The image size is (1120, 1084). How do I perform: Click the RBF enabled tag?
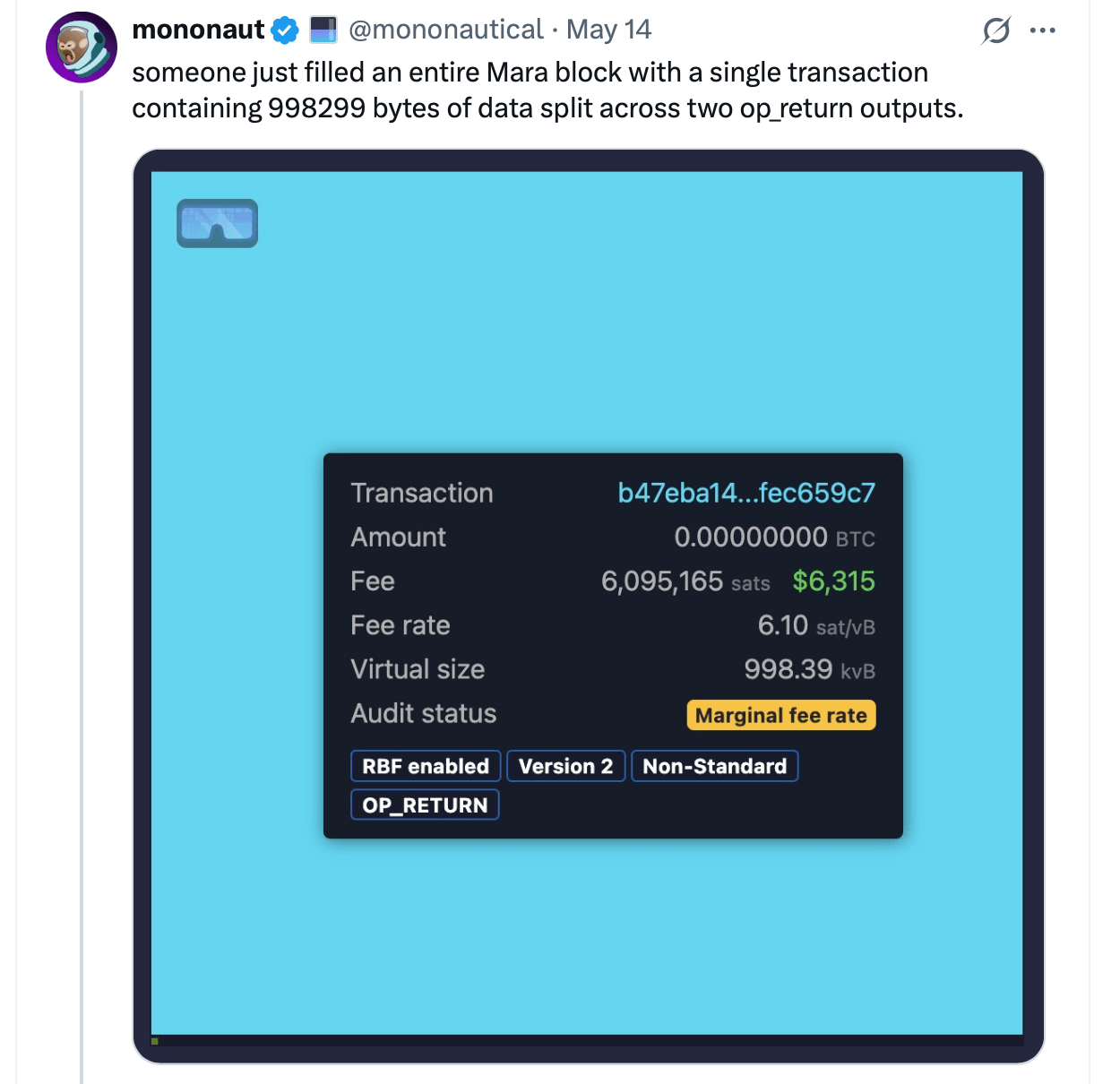(x=426, y=767)
